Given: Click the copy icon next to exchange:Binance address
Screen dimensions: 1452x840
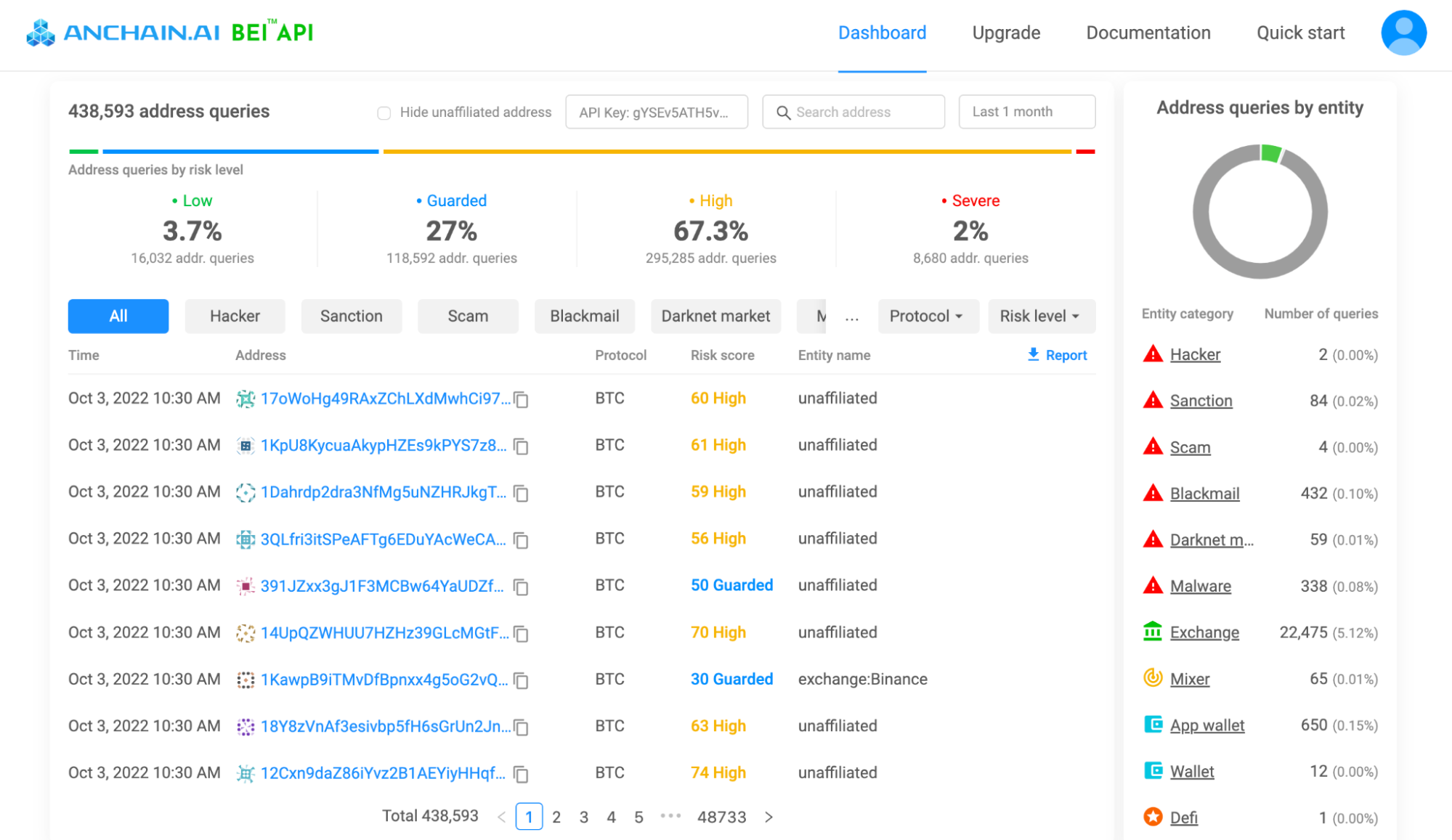Looking at the screenshot, I should point(522,681).
